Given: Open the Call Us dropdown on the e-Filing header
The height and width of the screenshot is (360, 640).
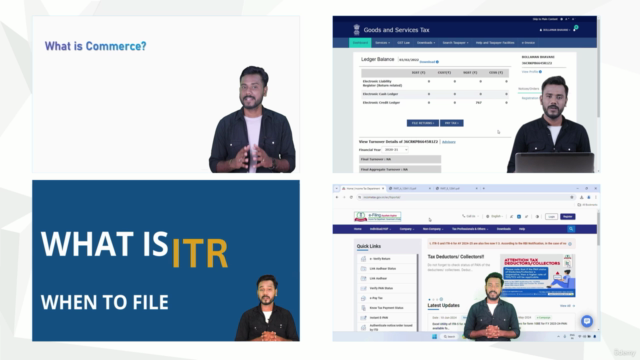Looking at the screenshot, I should tap(470, 216).
